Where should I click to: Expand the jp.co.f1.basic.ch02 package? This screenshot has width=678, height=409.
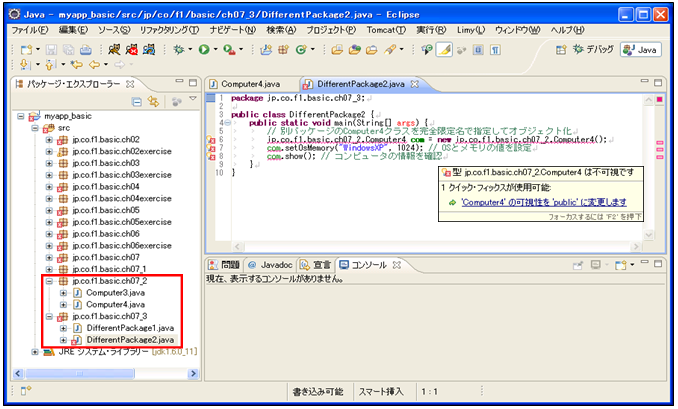(49, 139)
